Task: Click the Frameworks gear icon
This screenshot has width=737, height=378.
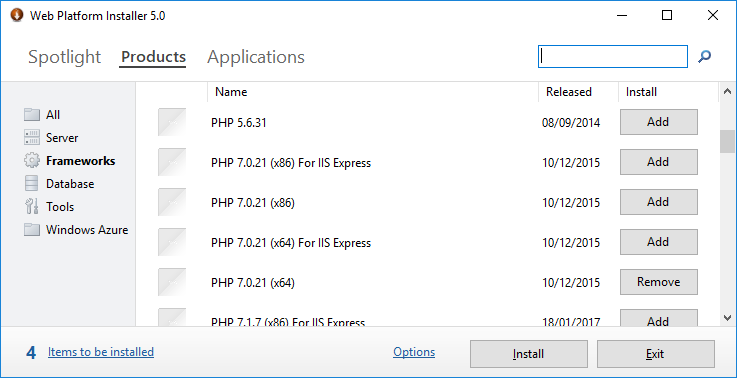Action: pos(31,161)
